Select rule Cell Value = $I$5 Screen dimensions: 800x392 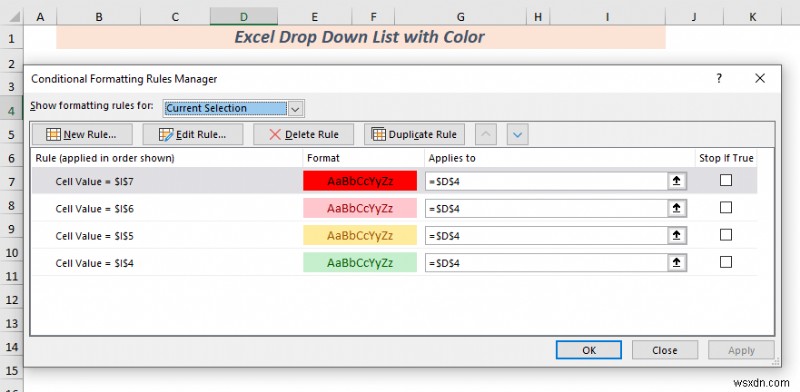click(x=95, y=236)
